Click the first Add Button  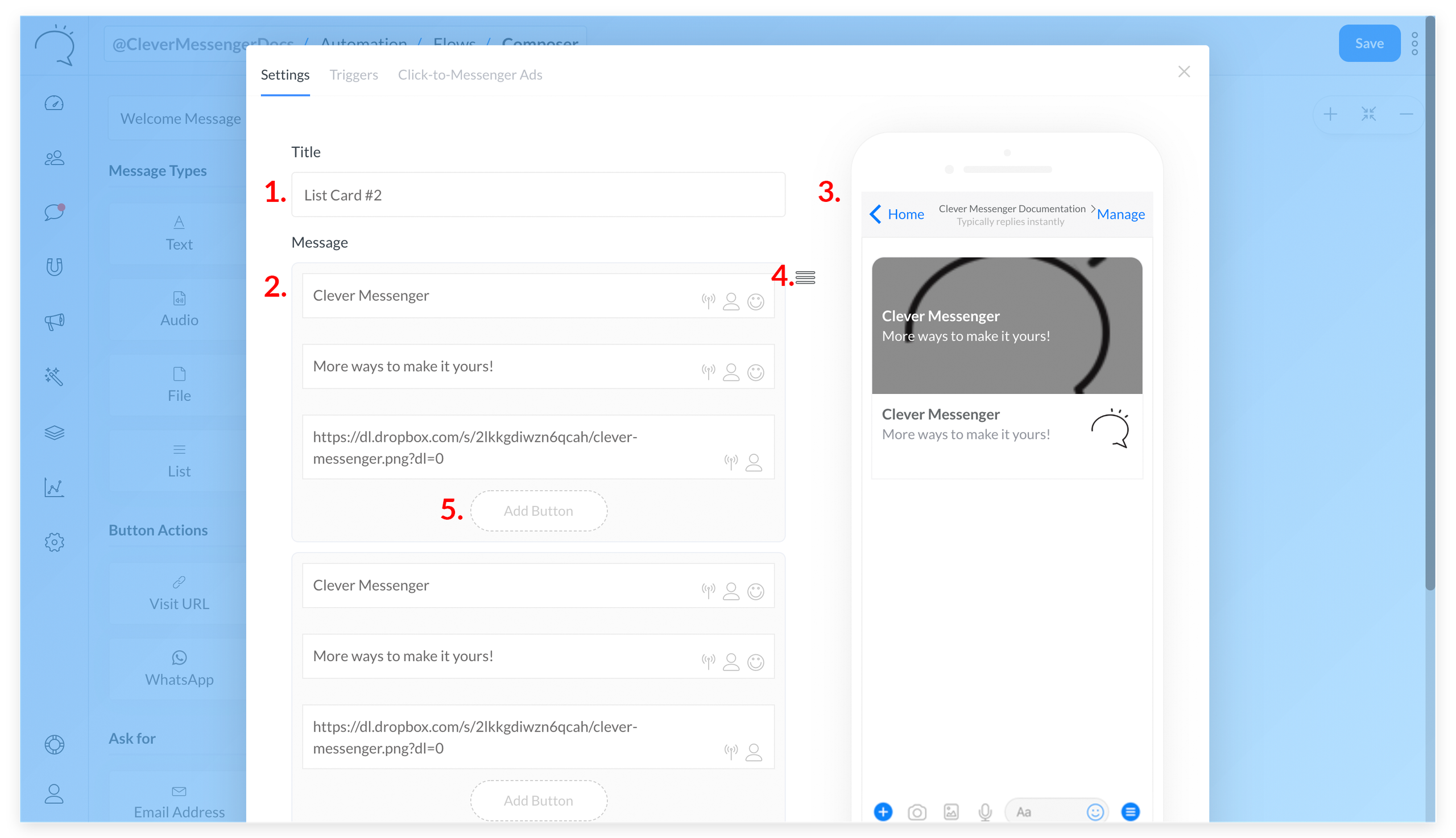pos(538,511)
